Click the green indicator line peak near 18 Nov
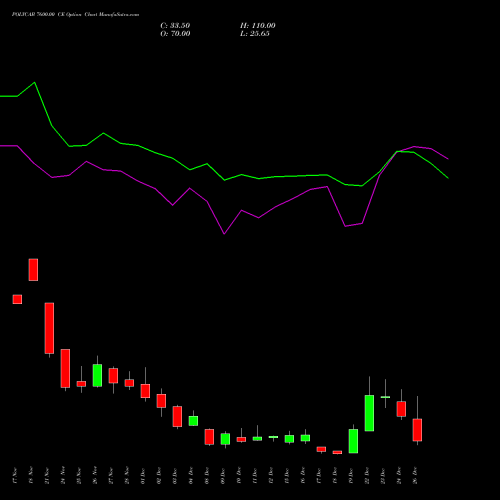Image resolution: width=500 pixels, height=500 pixels. pos(35,82)
